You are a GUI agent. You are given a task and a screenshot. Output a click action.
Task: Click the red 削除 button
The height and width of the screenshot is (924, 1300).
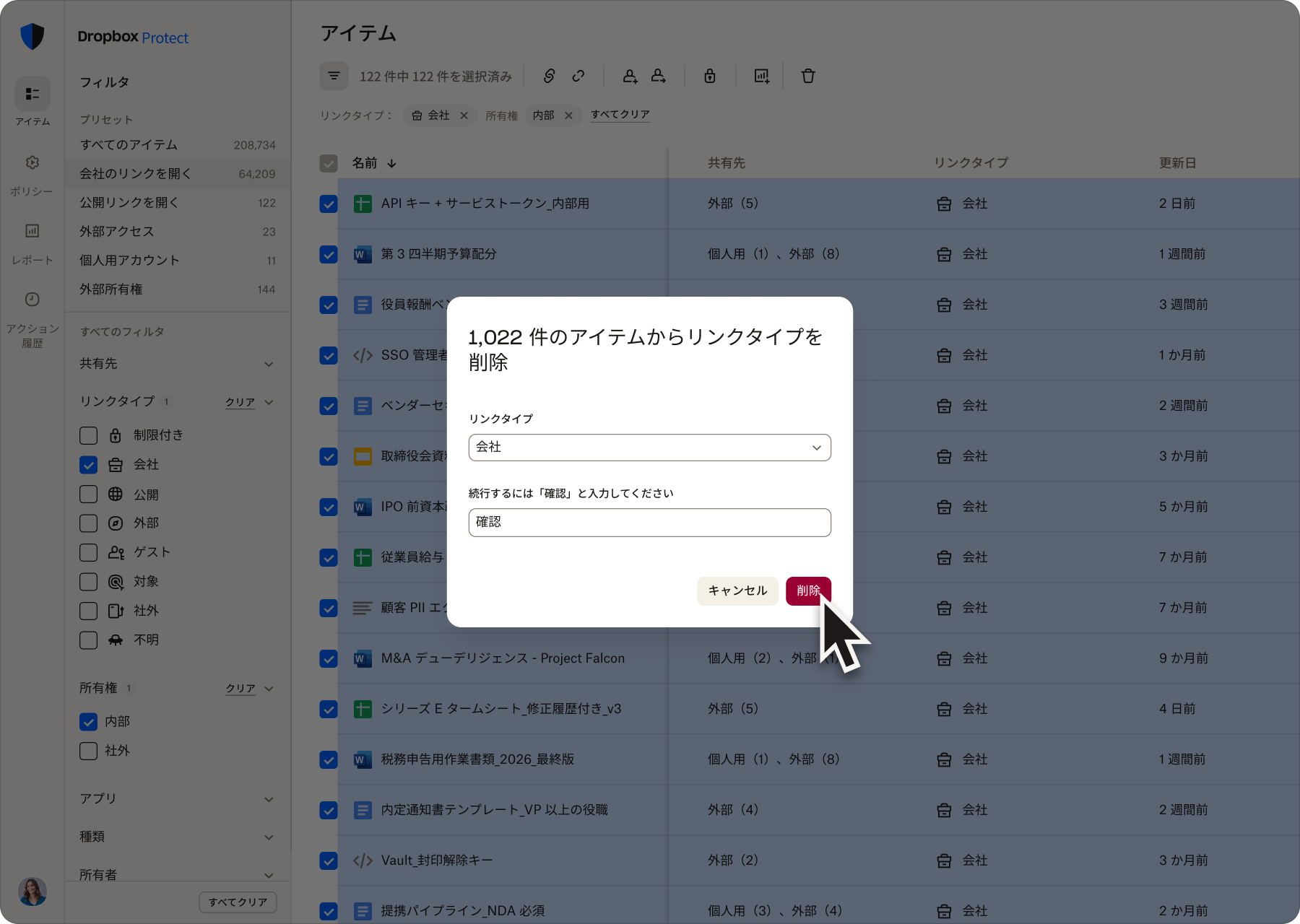808,591
